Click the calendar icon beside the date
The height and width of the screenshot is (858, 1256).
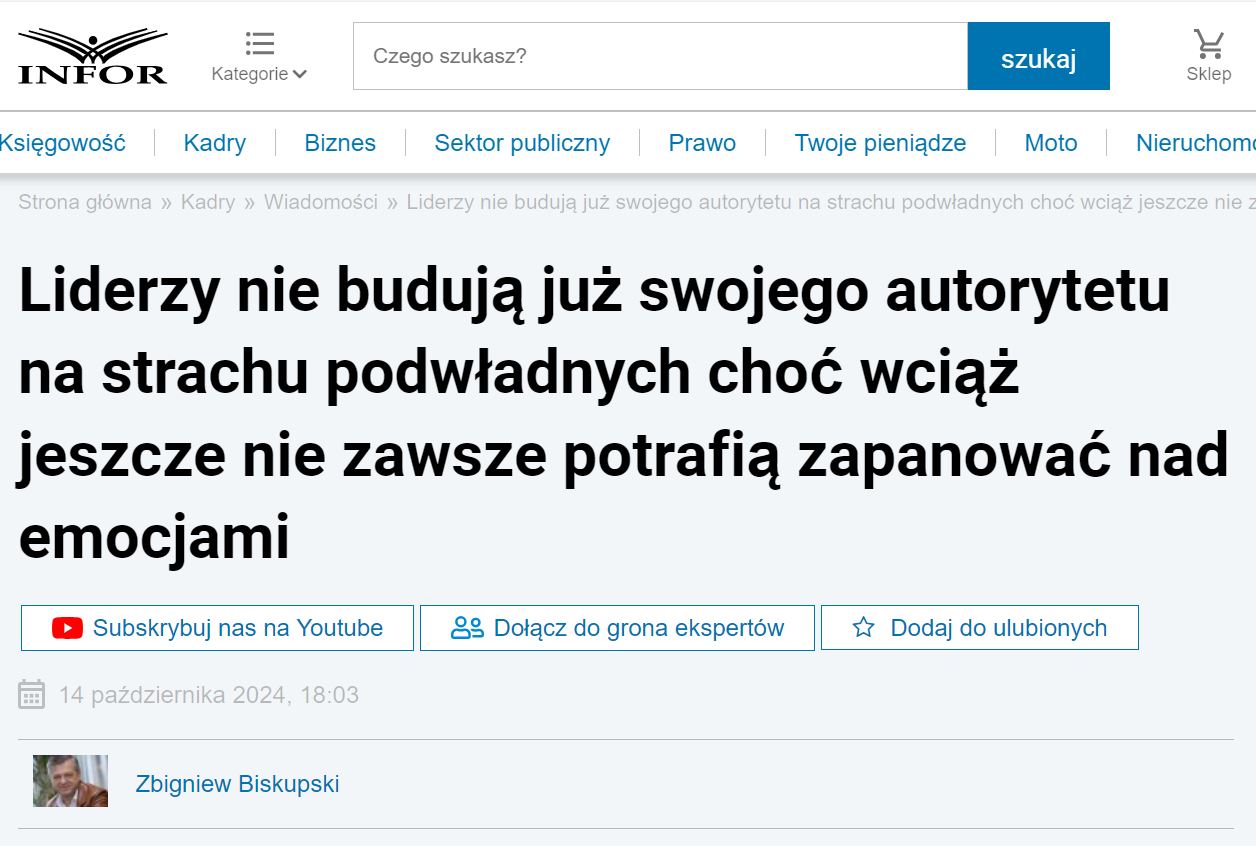32,694
